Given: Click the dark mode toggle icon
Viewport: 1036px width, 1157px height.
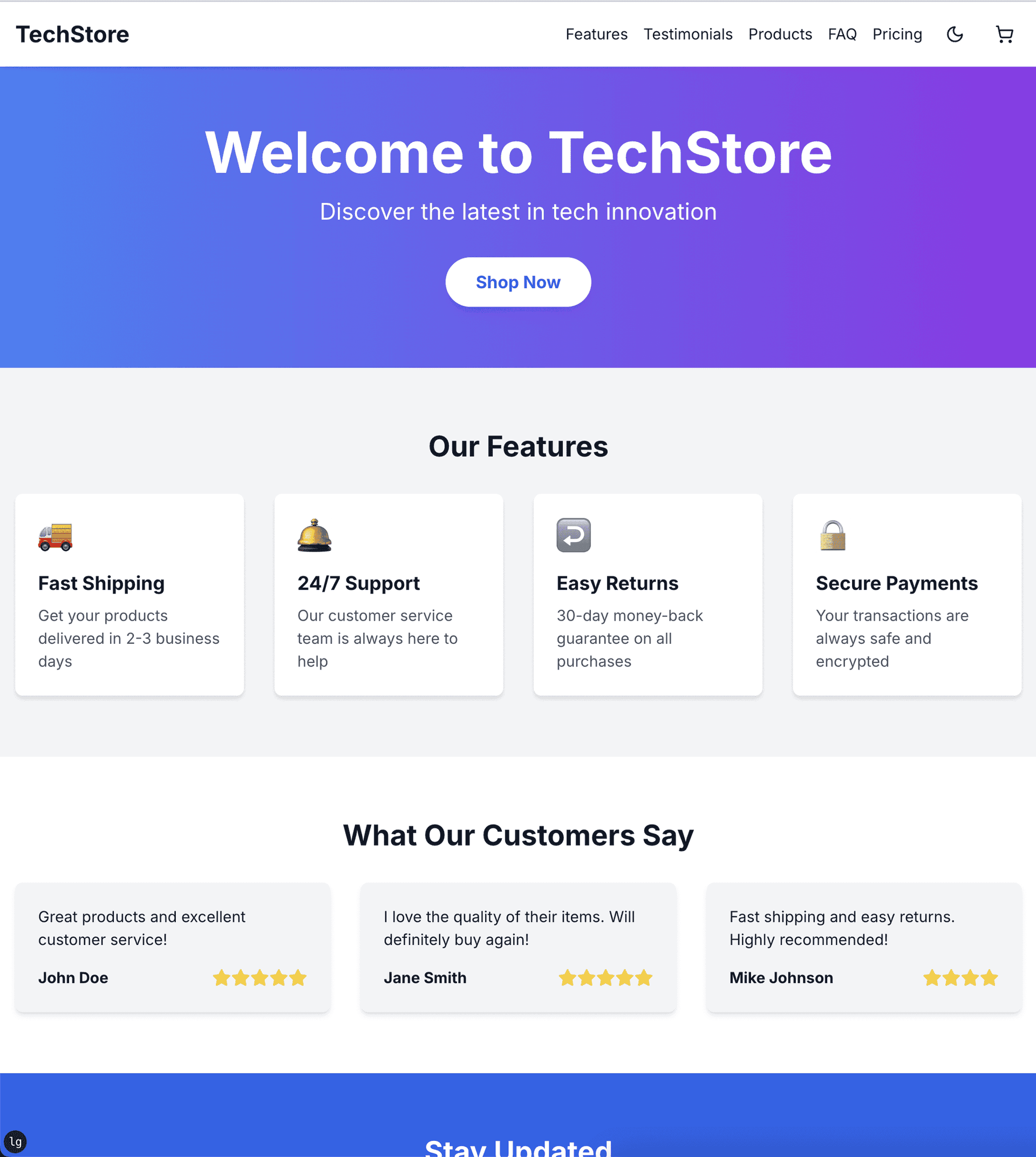Looking at the screenshot, I should (x=955, y=34).
